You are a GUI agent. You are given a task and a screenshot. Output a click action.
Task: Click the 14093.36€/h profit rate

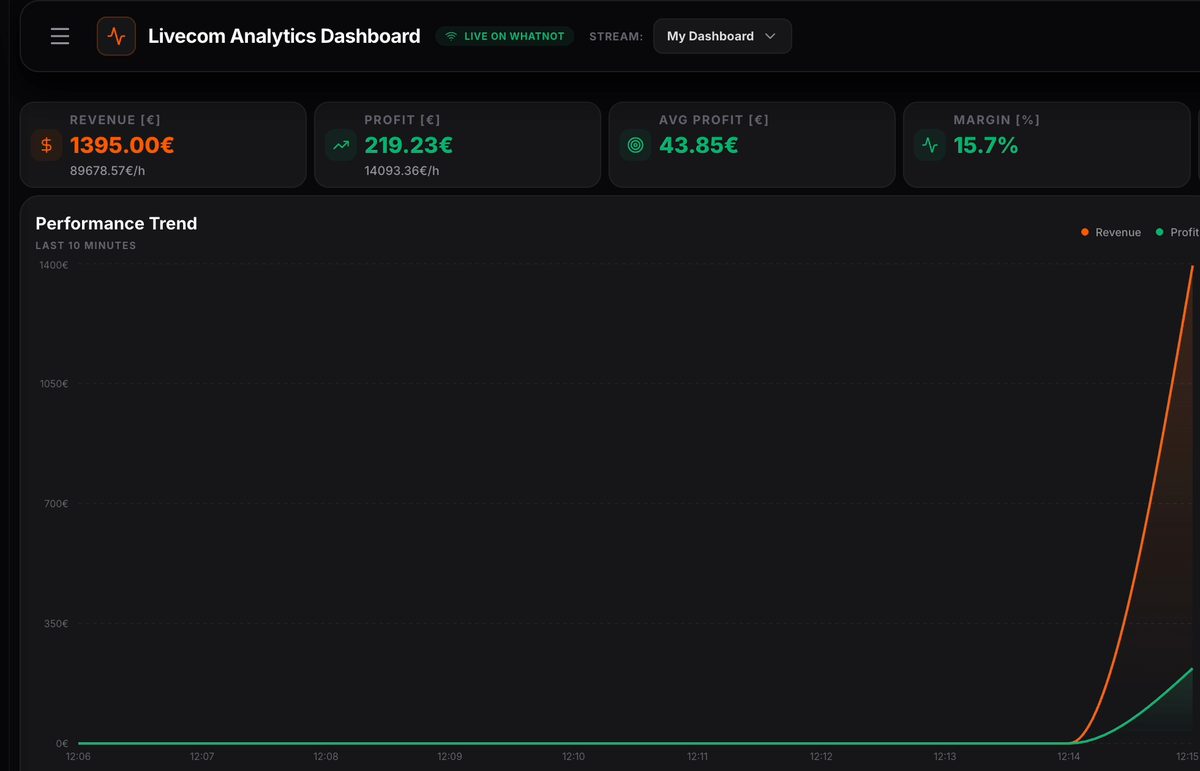coord(402,171)
